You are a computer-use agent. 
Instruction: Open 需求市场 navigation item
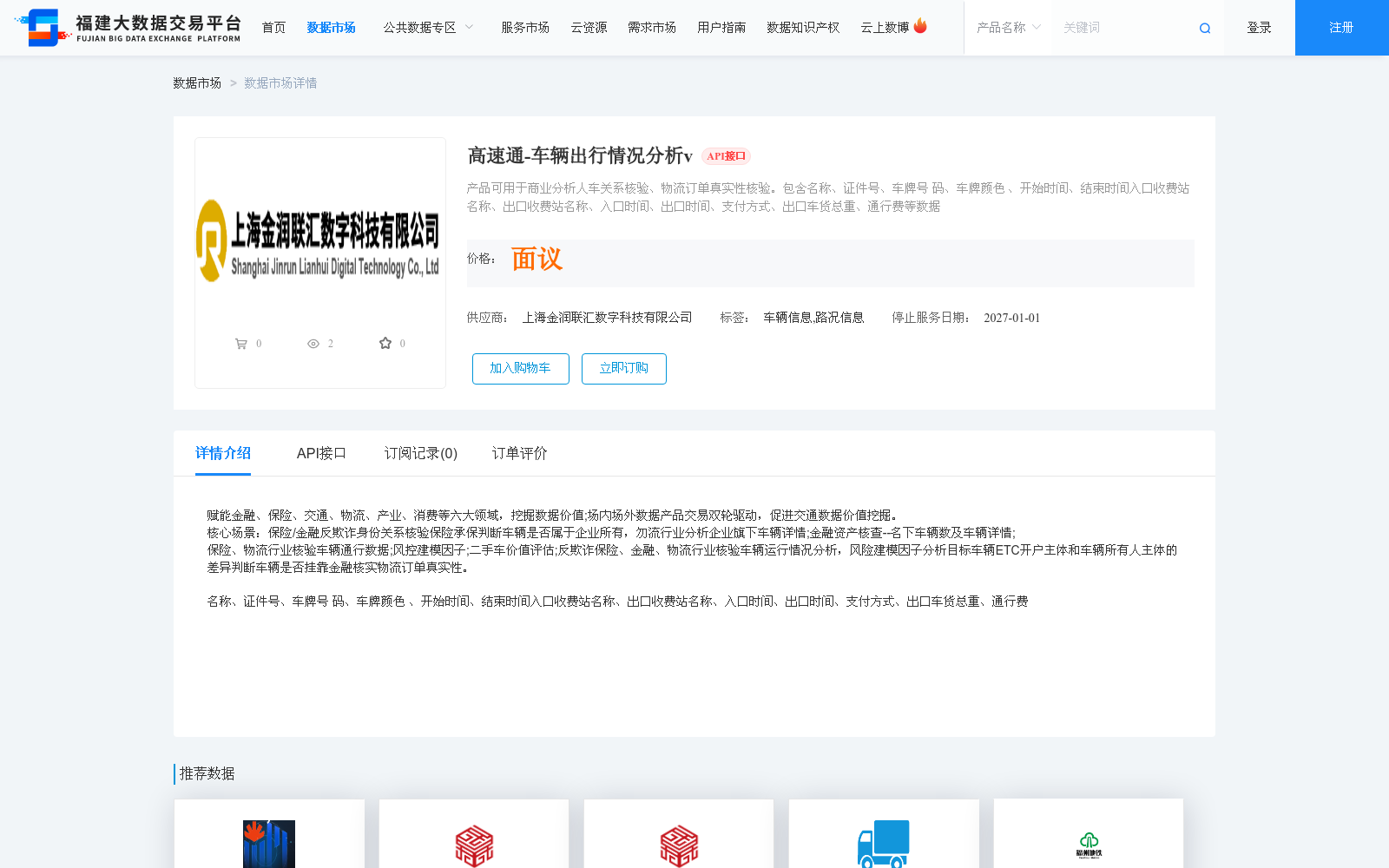pyautogui.click(x=652, y=28)
